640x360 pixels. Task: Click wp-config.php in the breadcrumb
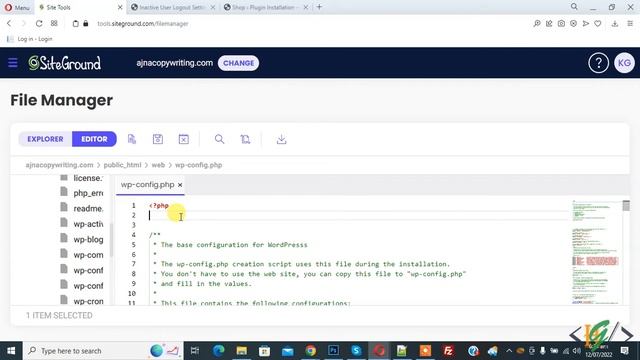[199, 165]
